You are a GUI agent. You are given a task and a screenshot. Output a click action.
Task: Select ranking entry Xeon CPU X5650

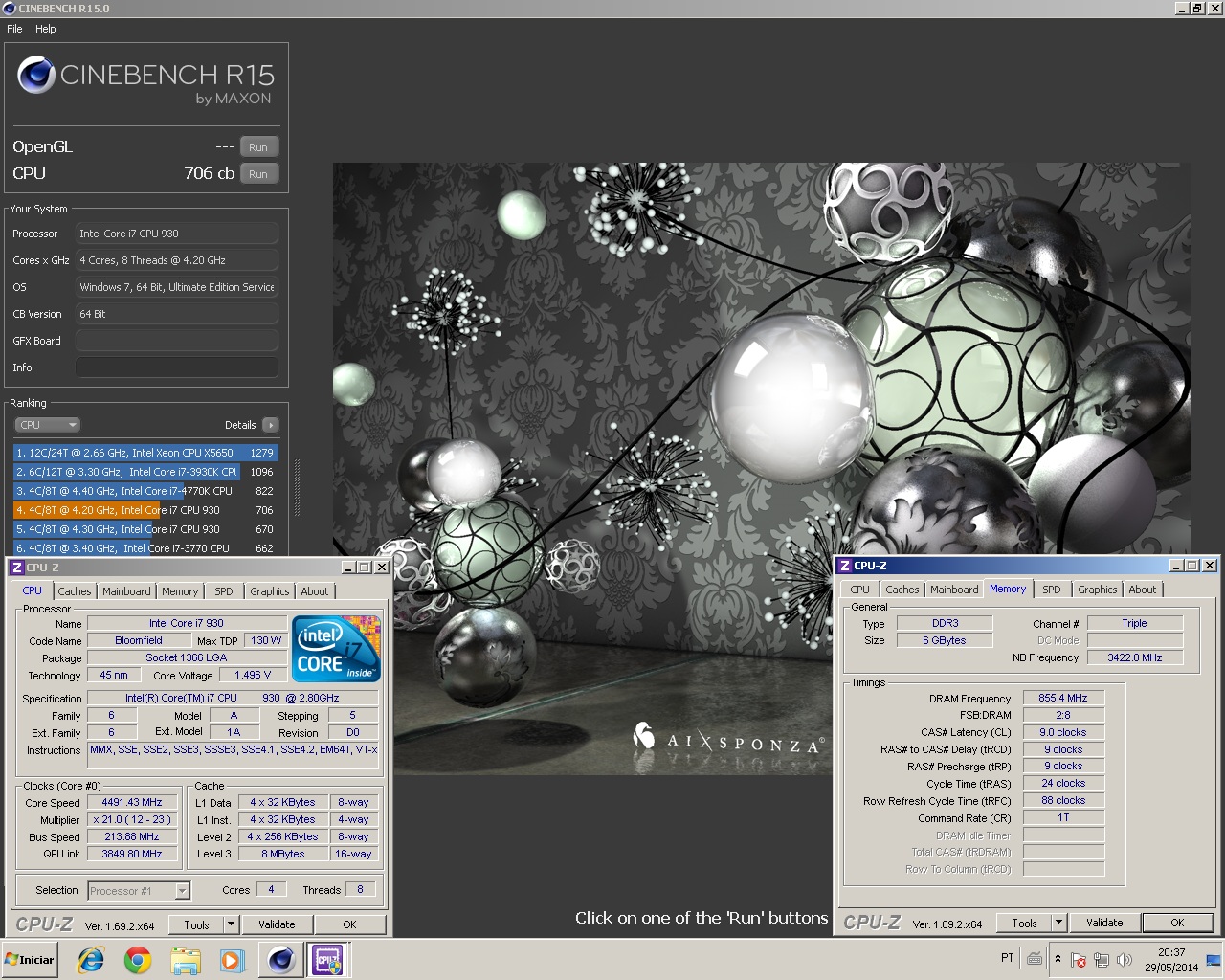click(x=145, y=453)
